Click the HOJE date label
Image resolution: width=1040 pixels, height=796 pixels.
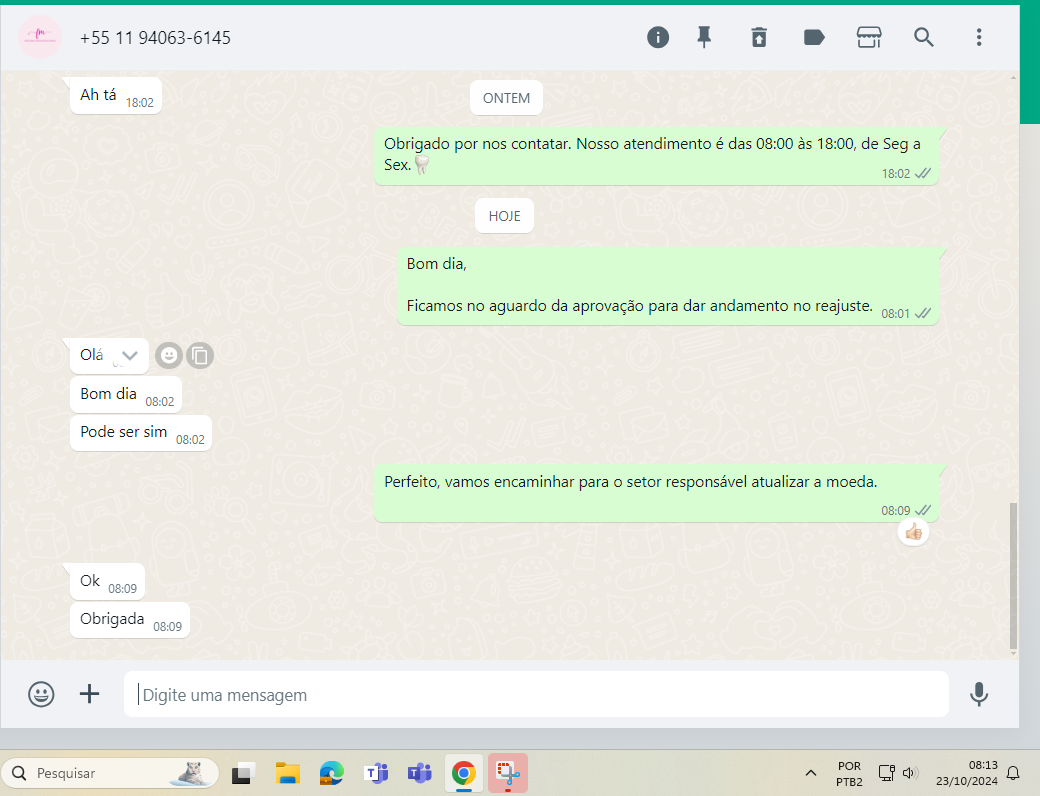point(504,216)
